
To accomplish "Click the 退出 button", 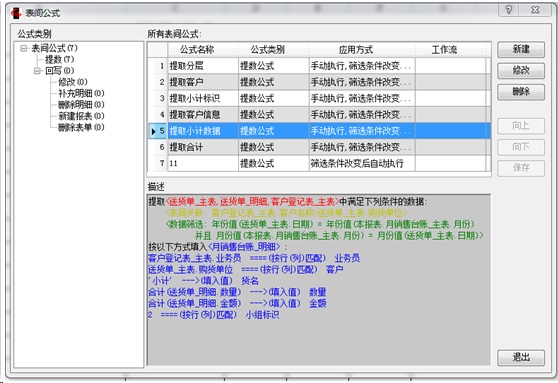I will (521, 357).
